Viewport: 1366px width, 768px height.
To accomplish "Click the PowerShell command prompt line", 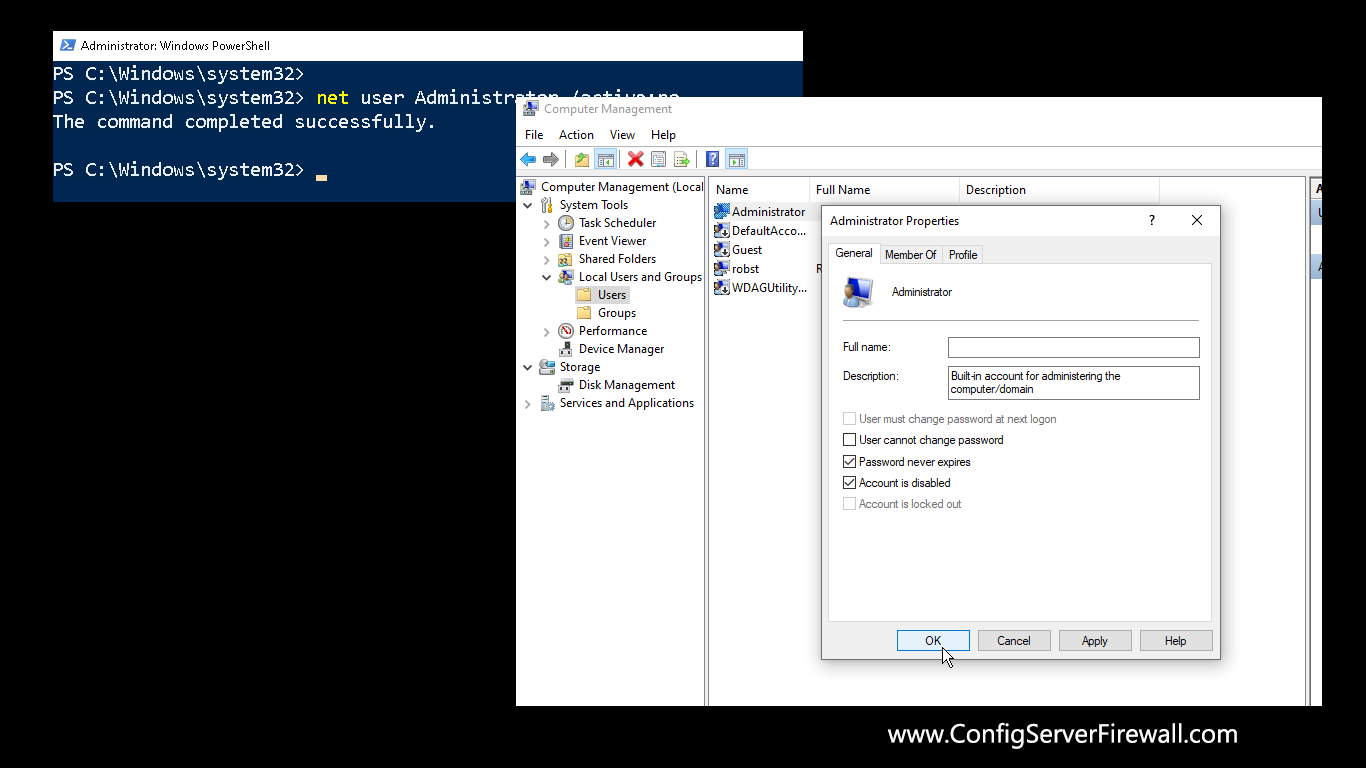I will [x=190, y=170].
